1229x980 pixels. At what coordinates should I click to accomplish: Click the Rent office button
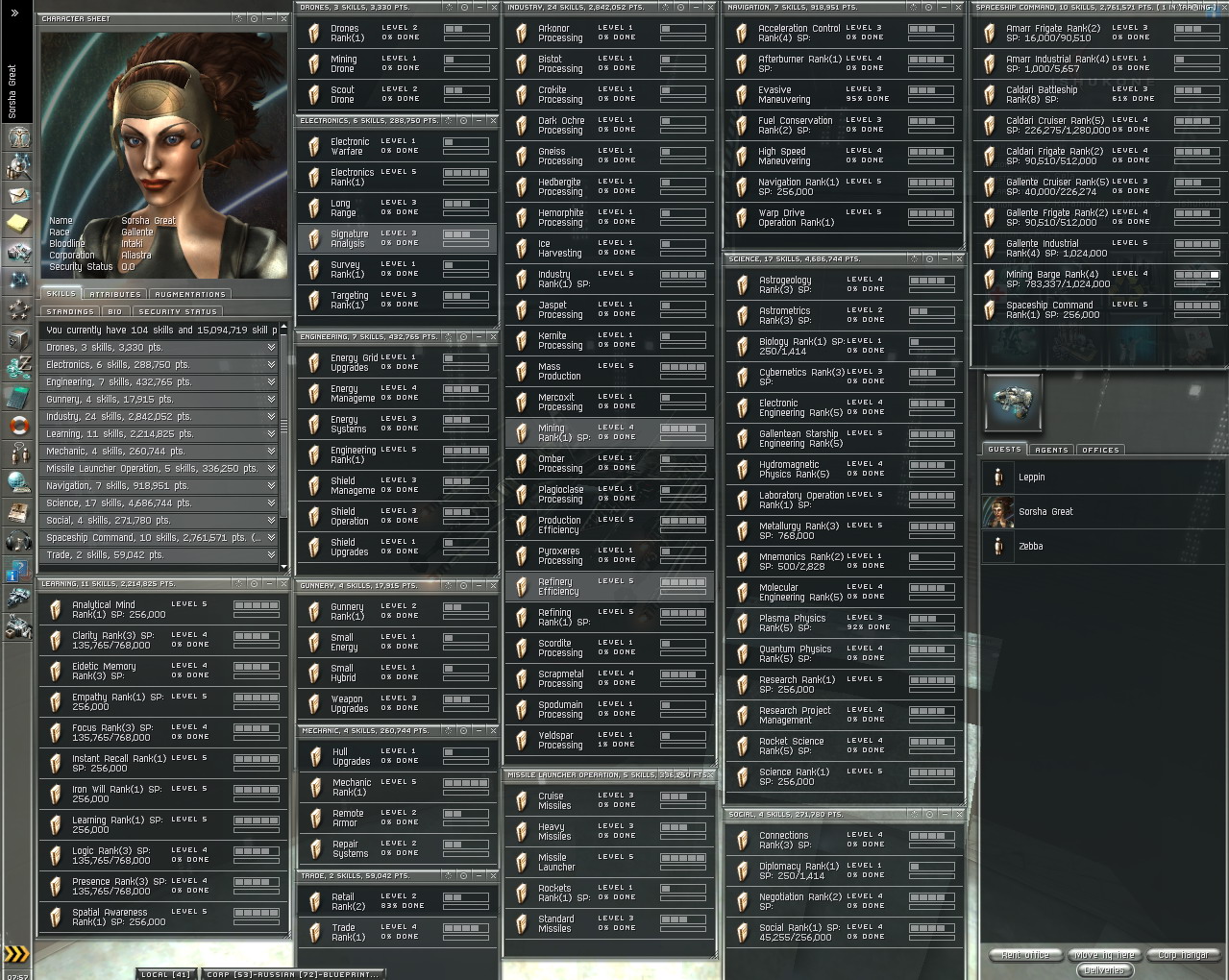tap(1025, 955)
